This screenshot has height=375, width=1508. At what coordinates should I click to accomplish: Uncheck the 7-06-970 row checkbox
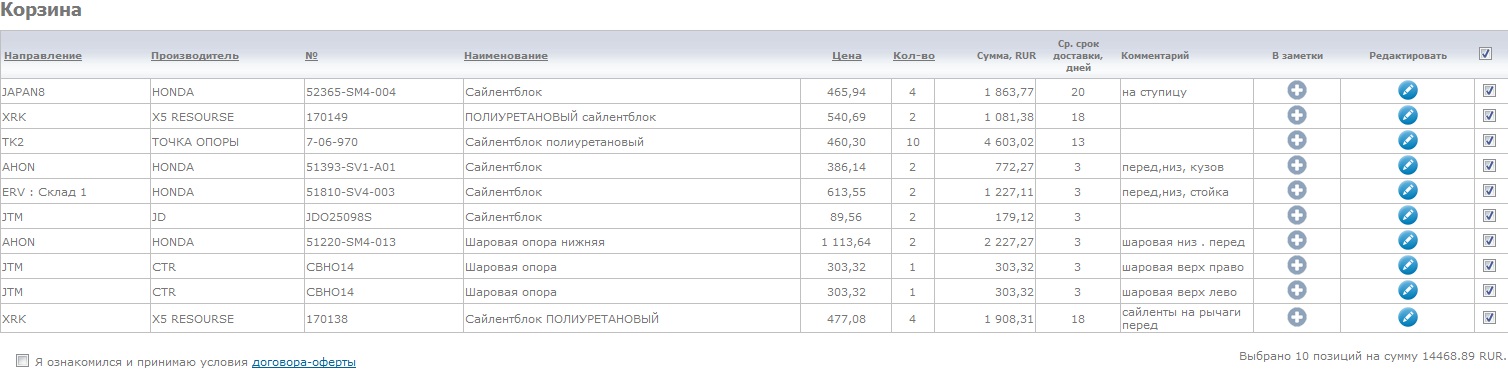1489,141
